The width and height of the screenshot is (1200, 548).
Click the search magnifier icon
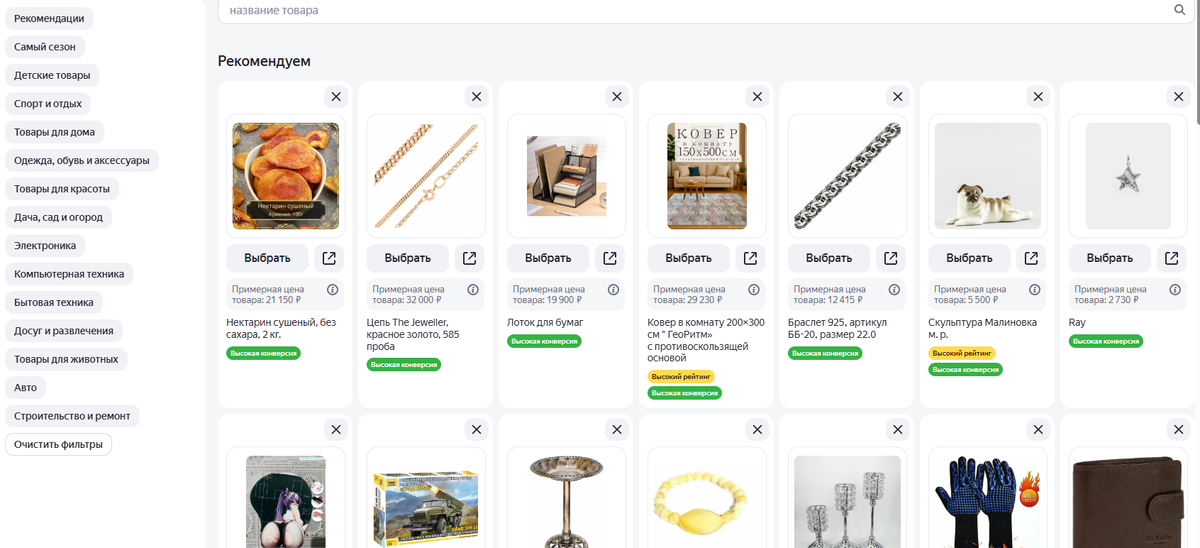coord(1179,10)
